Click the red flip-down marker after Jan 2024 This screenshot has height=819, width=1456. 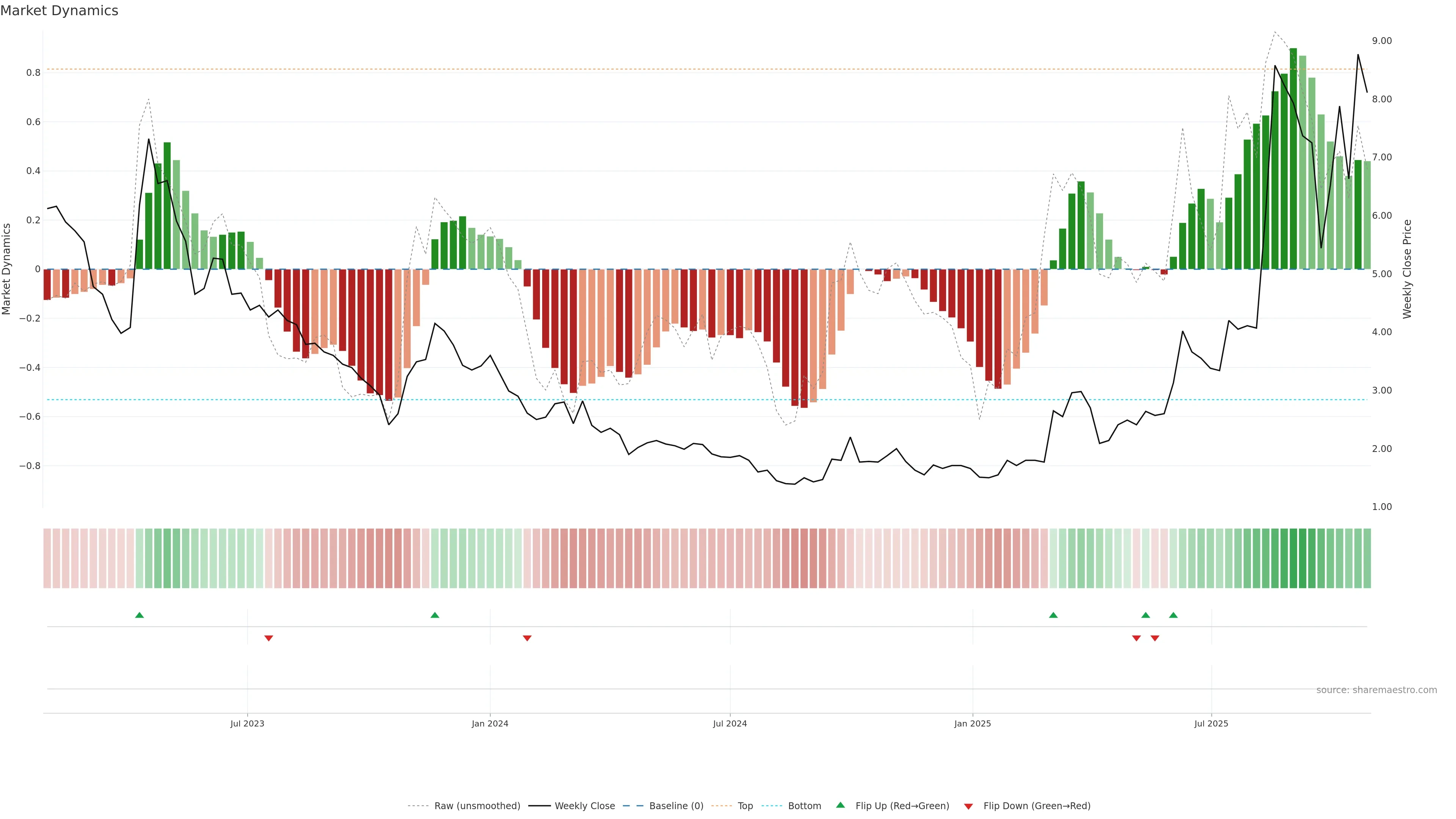527,638
